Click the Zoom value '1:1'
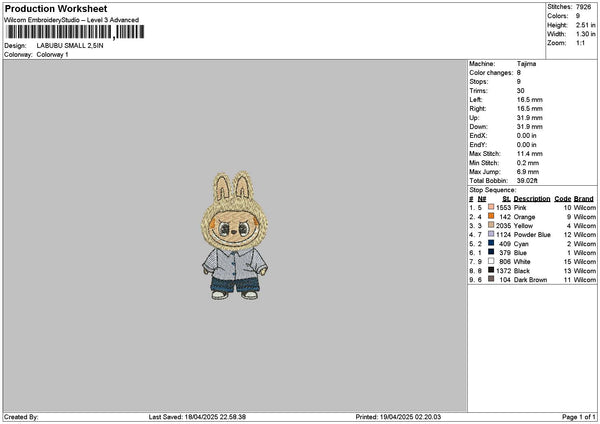Viewport: 600px width, 424px height. (x=580, y=43)
